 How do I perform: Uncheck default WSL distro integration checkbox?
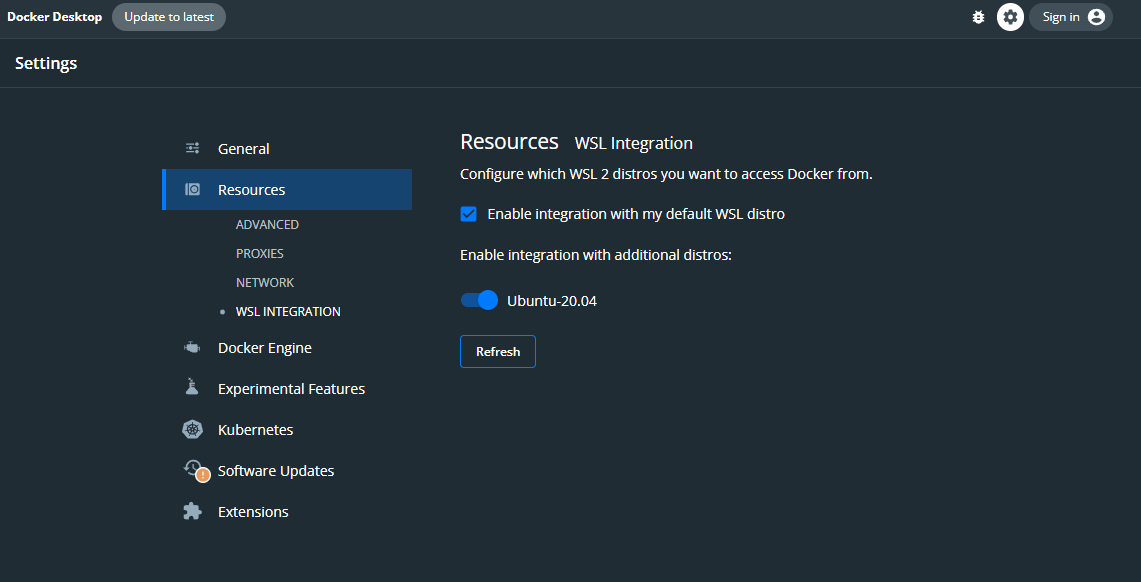[x=468, y=214]
